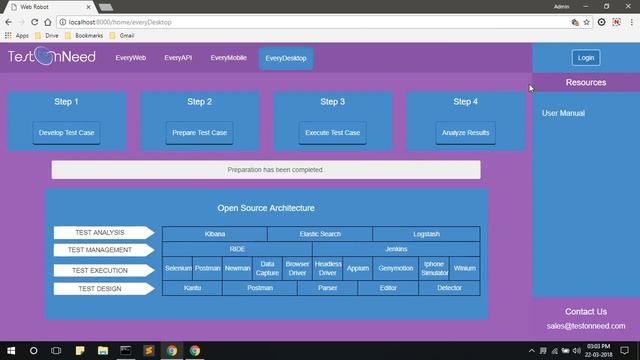Open the command prompt taskbar icon

(x=126, y=351)
